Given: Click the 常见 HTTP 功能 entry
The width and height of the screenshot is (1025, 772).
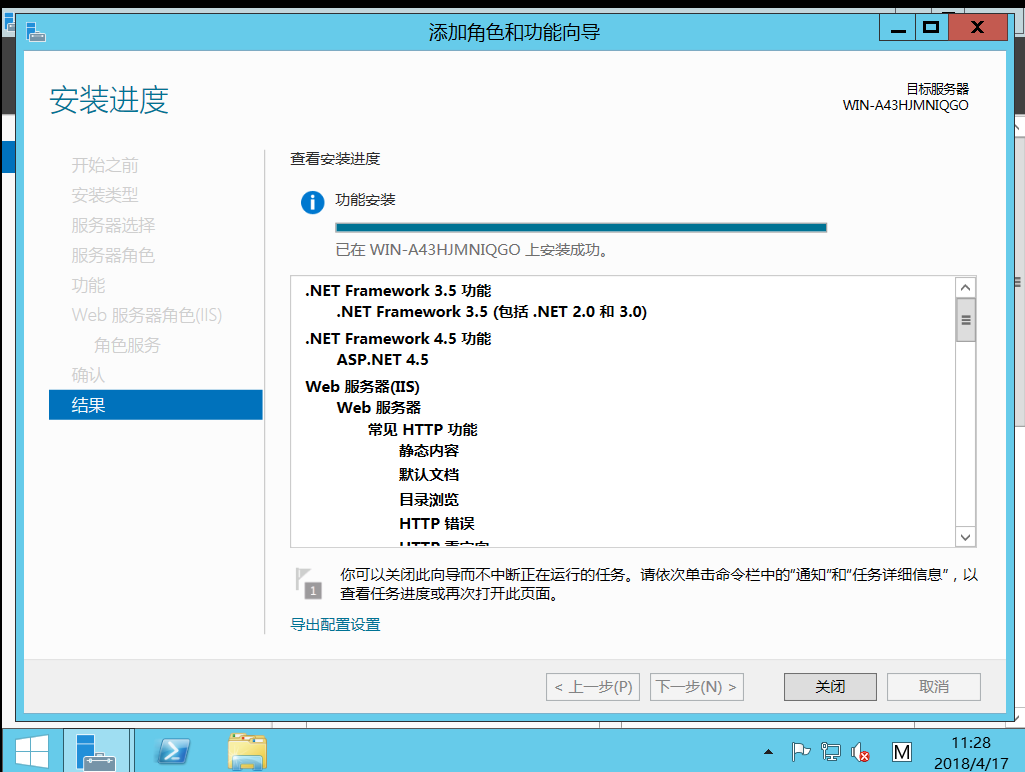Looking at the screenshot, I should point(422,429).
